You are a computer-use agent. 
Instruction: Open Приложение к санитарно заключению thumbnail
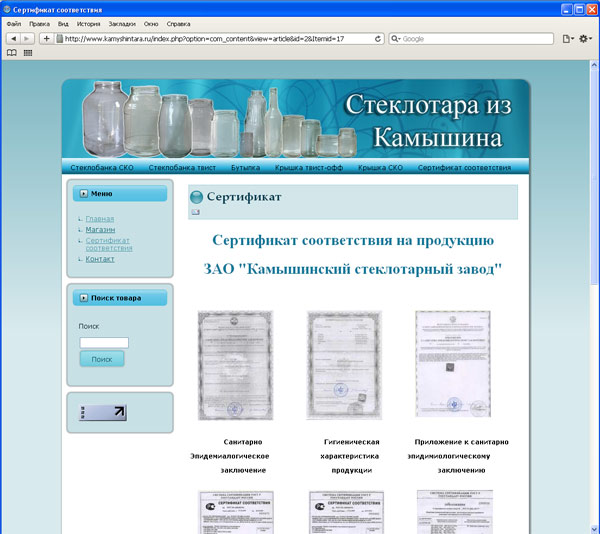[453, 364]
